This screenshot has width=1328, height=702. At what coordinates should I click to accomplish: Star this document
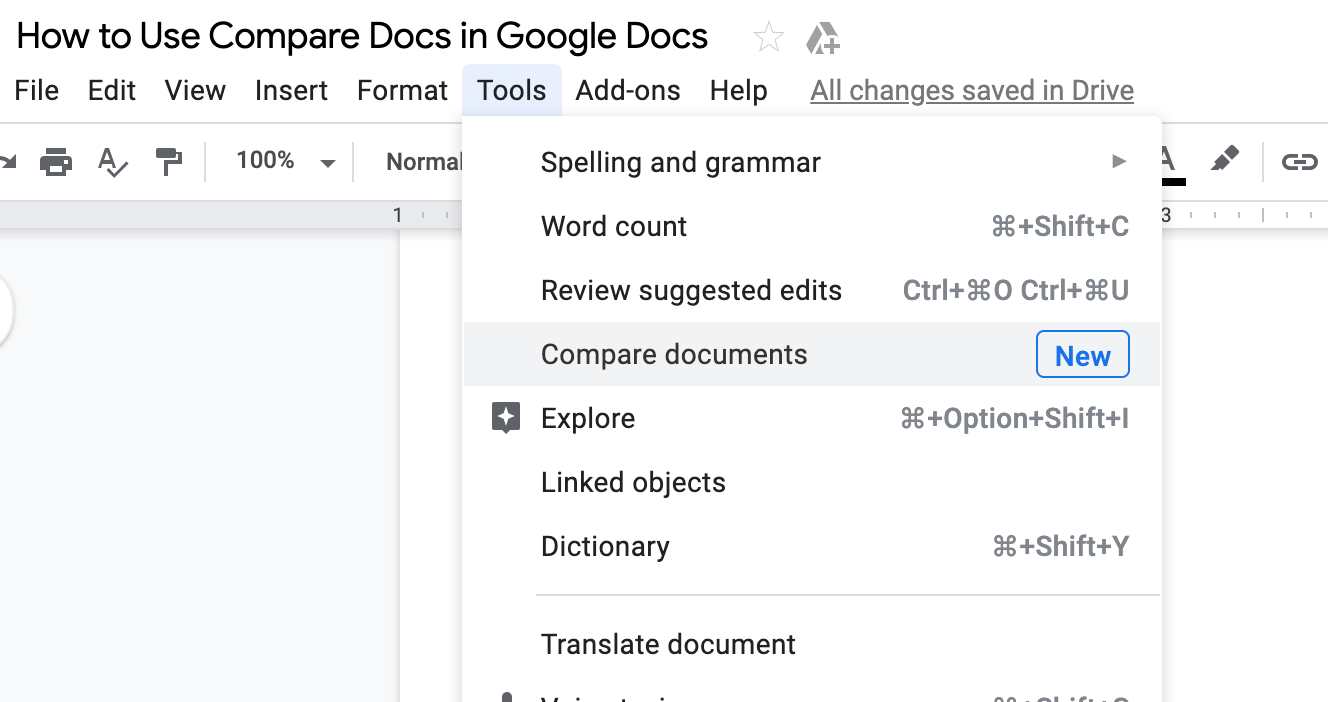(x=769, y=38)
